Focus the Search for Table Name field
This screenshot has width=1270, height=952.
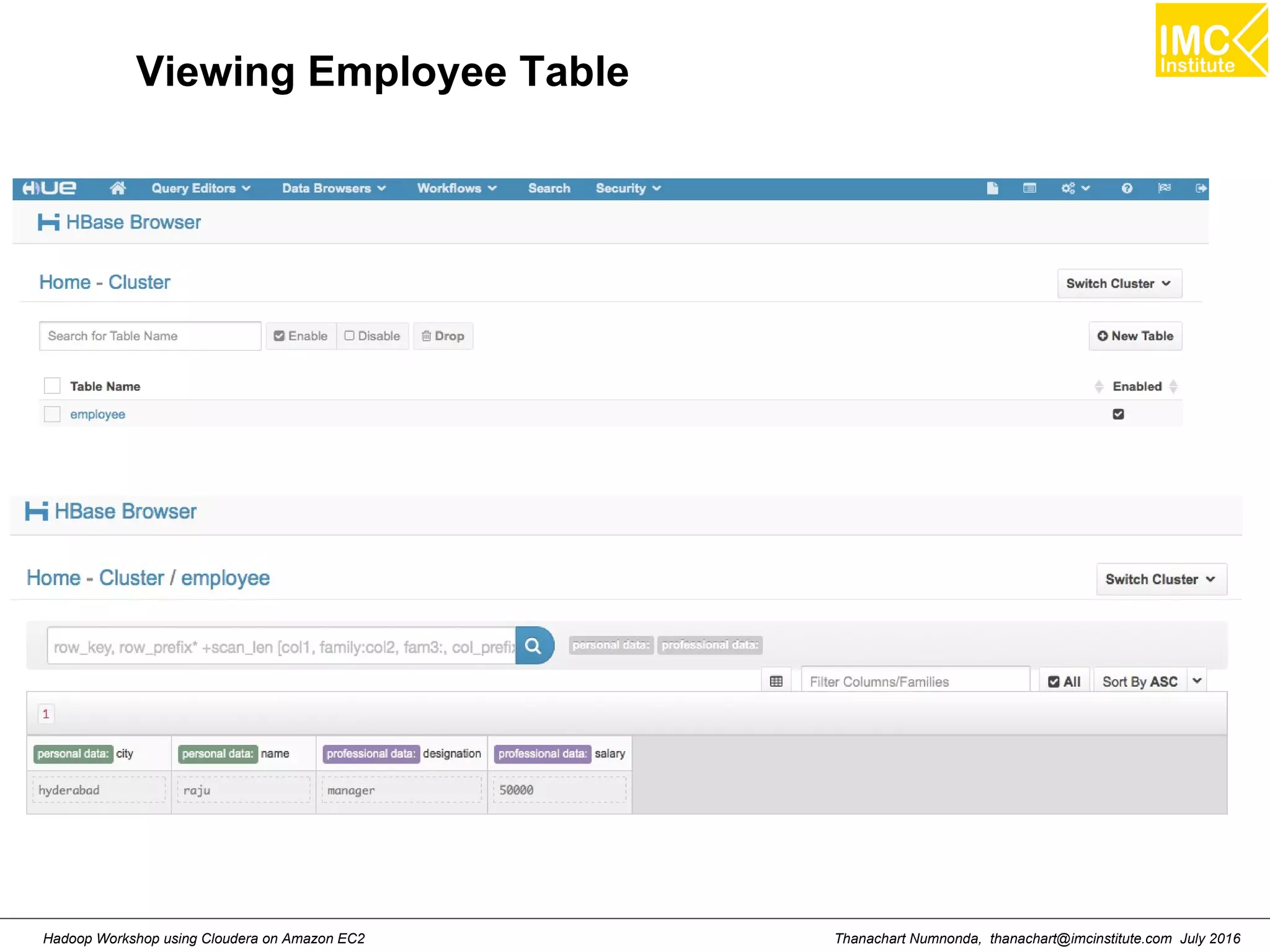(150, 336)
